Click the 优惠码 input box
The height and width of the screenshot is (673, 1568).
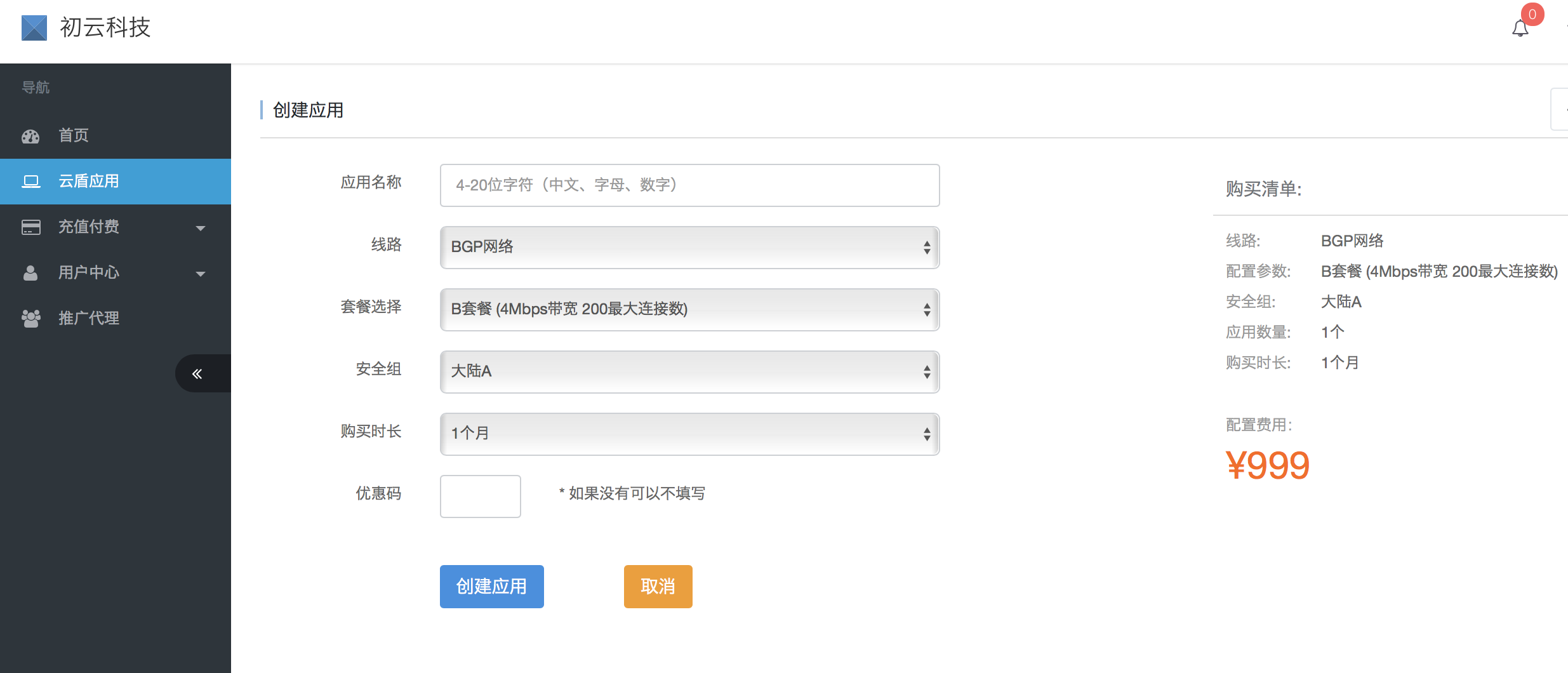[x=480, y=496]
